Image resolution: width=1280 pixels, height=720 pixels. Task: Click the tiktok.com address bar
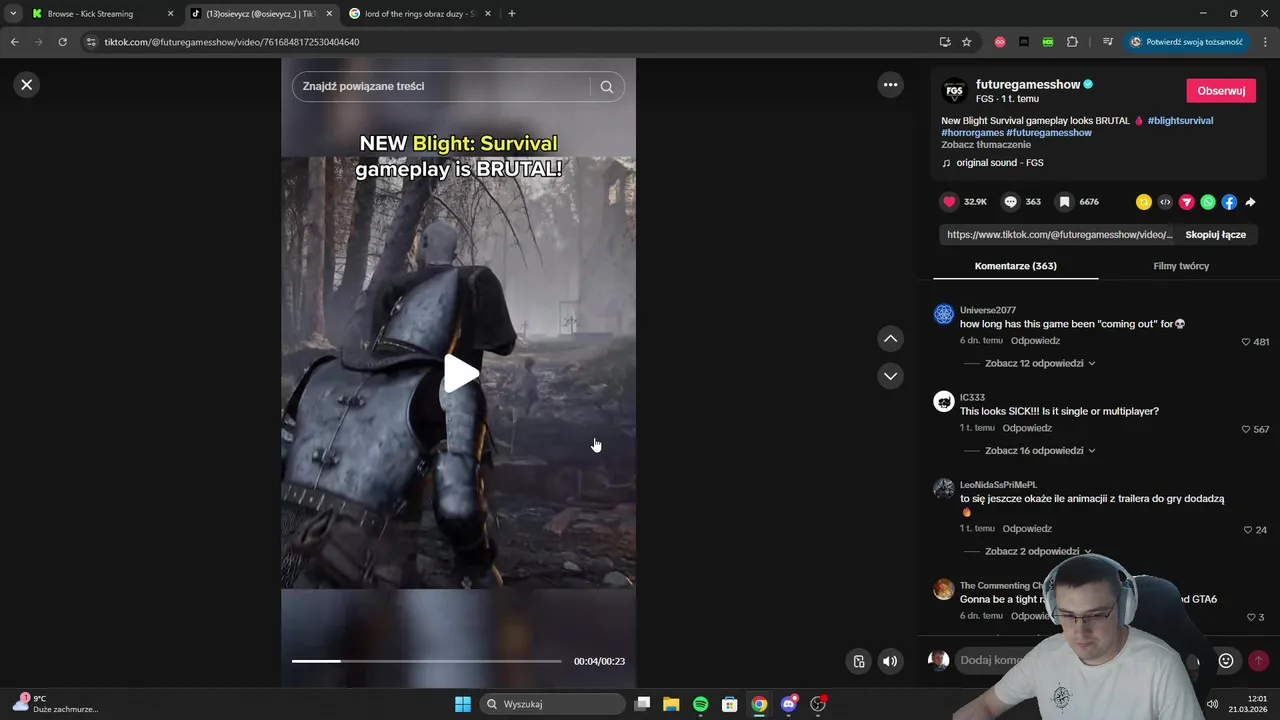[510, 42]
